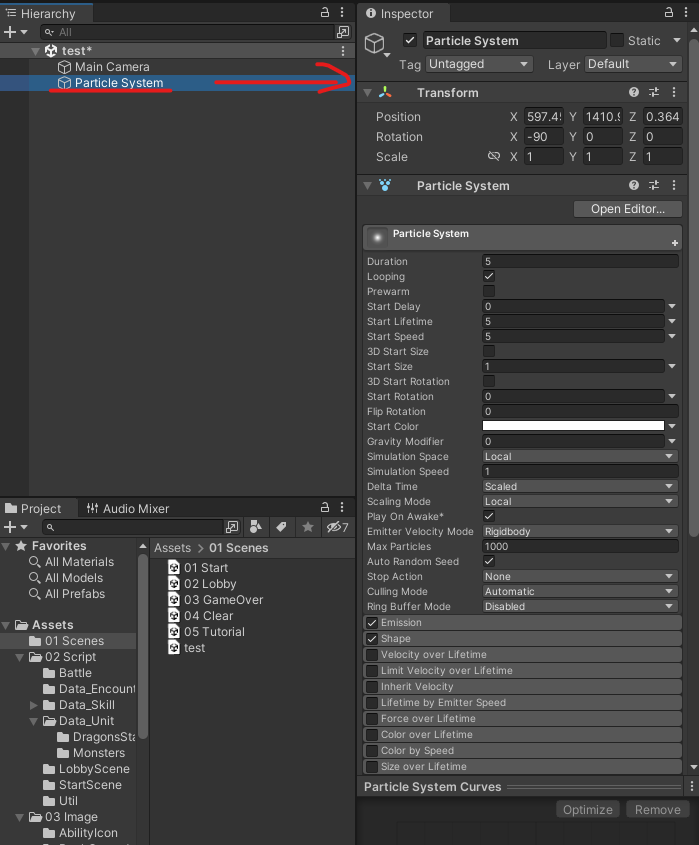Enable the 3D Start Size checkbox
Image resolution: width=699 pixels, height=845 pixels.
pos(489,351)
